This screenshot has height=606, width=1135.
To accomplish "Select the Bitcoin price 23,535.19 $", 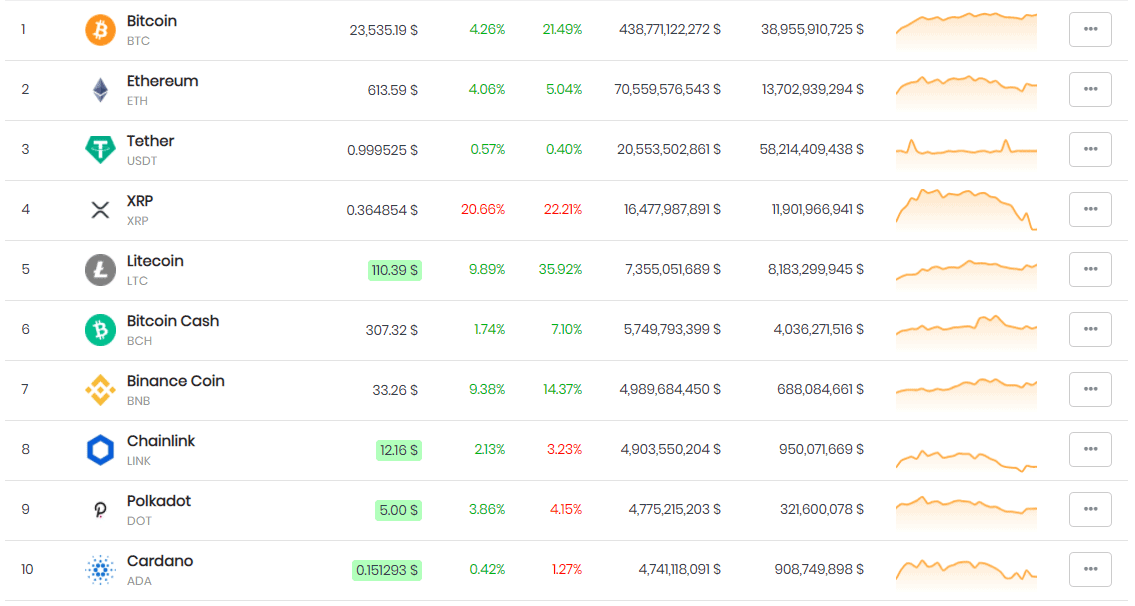I will 384,30.
